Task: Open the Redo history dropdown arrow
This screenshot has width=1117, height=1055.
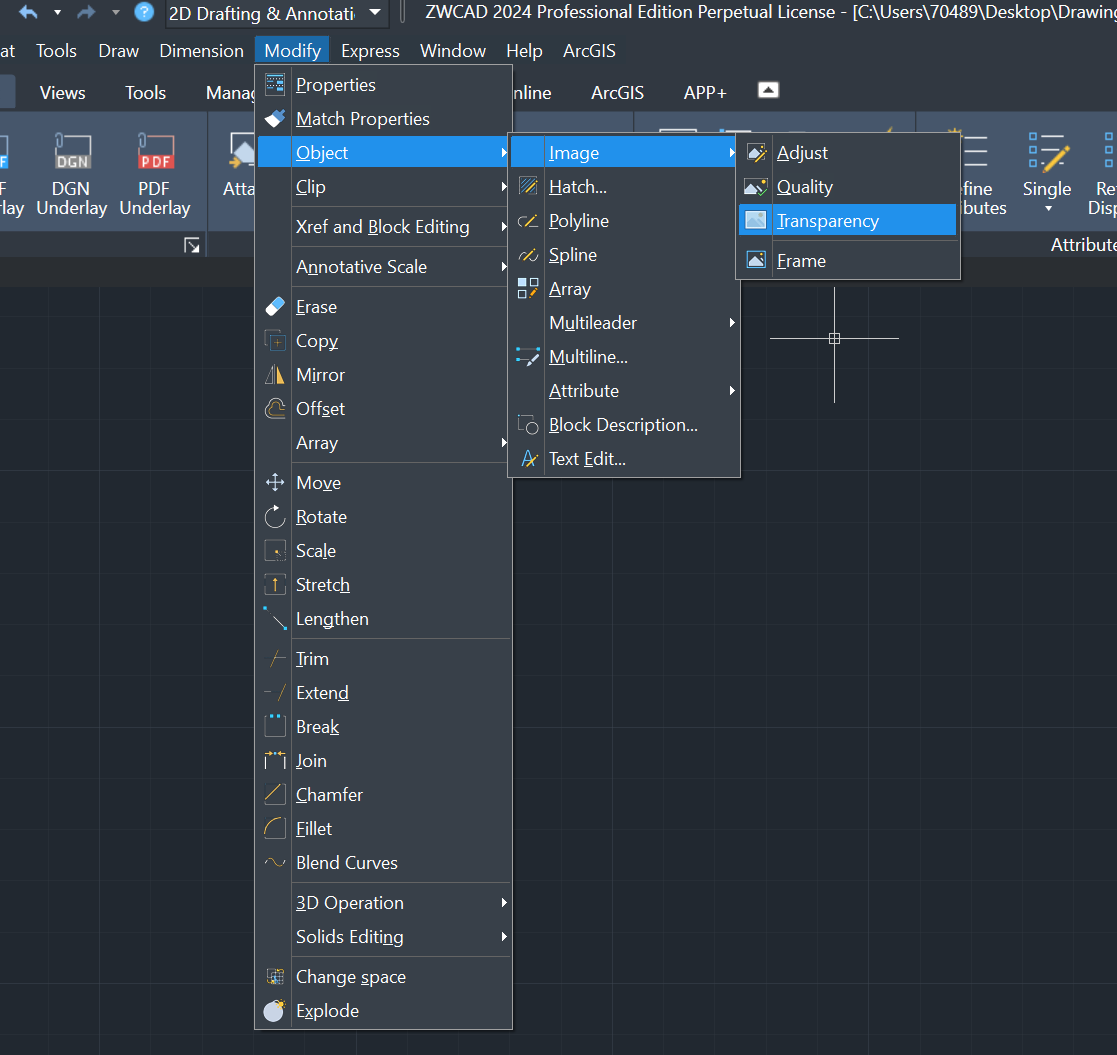Action: point(115,12)
